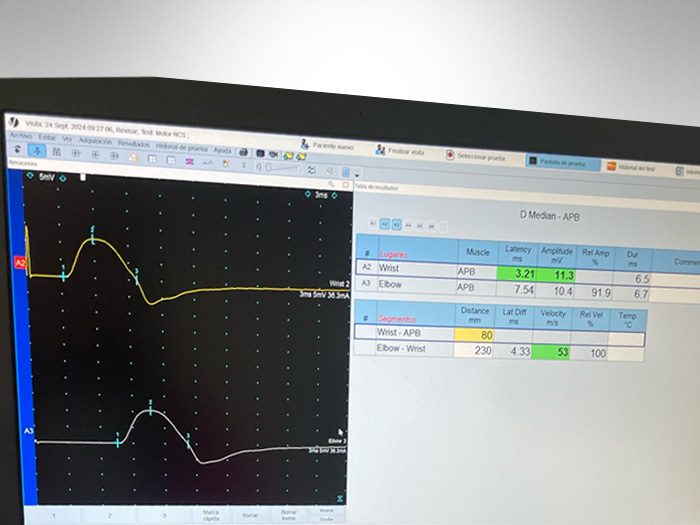Click the Finalizar visita button
Screen dimensions: 700x525
point(400,151)
